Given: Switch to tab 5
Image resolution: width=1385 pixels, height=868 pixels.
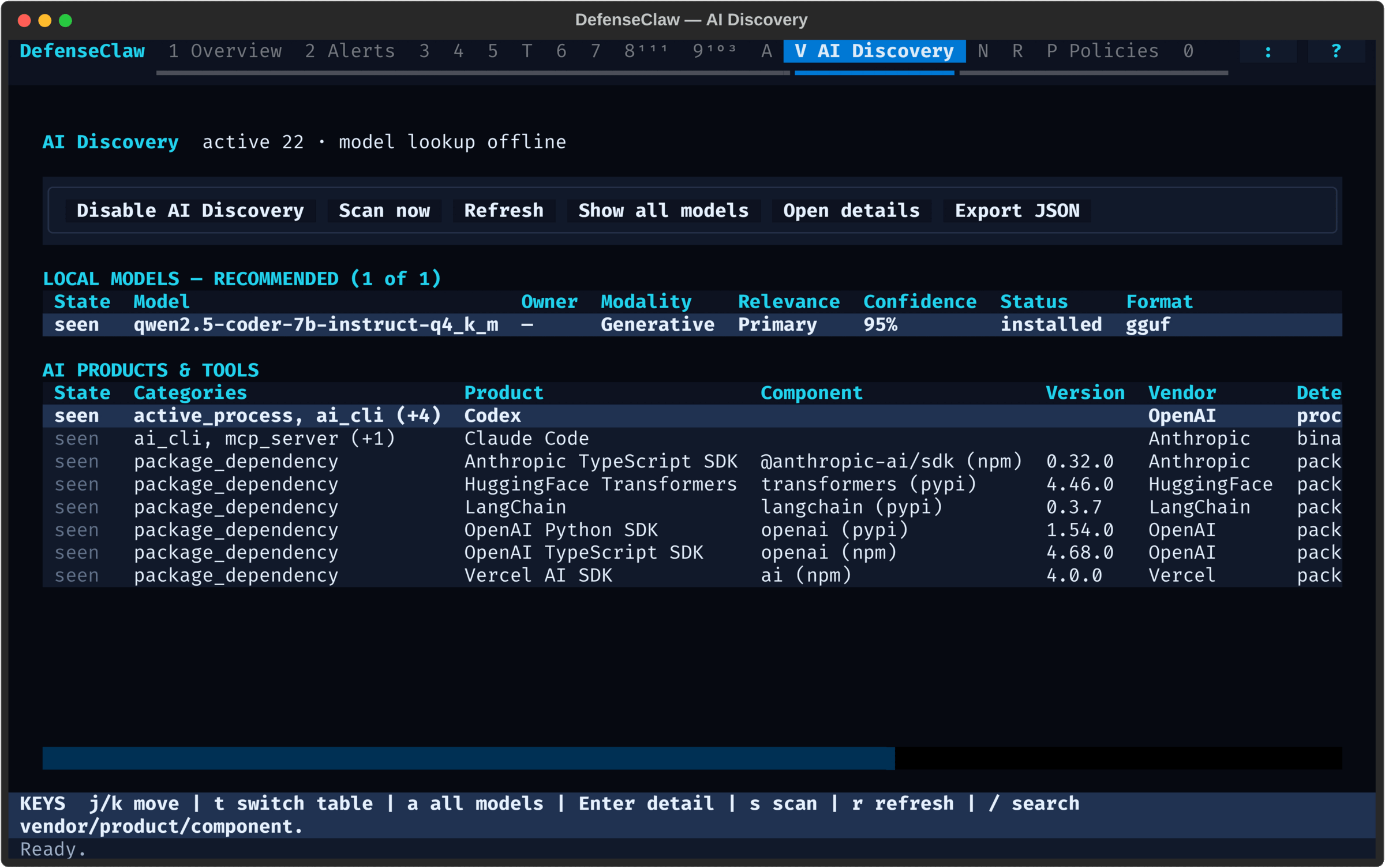Looking at the screenshot, I should [x=493, y=51].
